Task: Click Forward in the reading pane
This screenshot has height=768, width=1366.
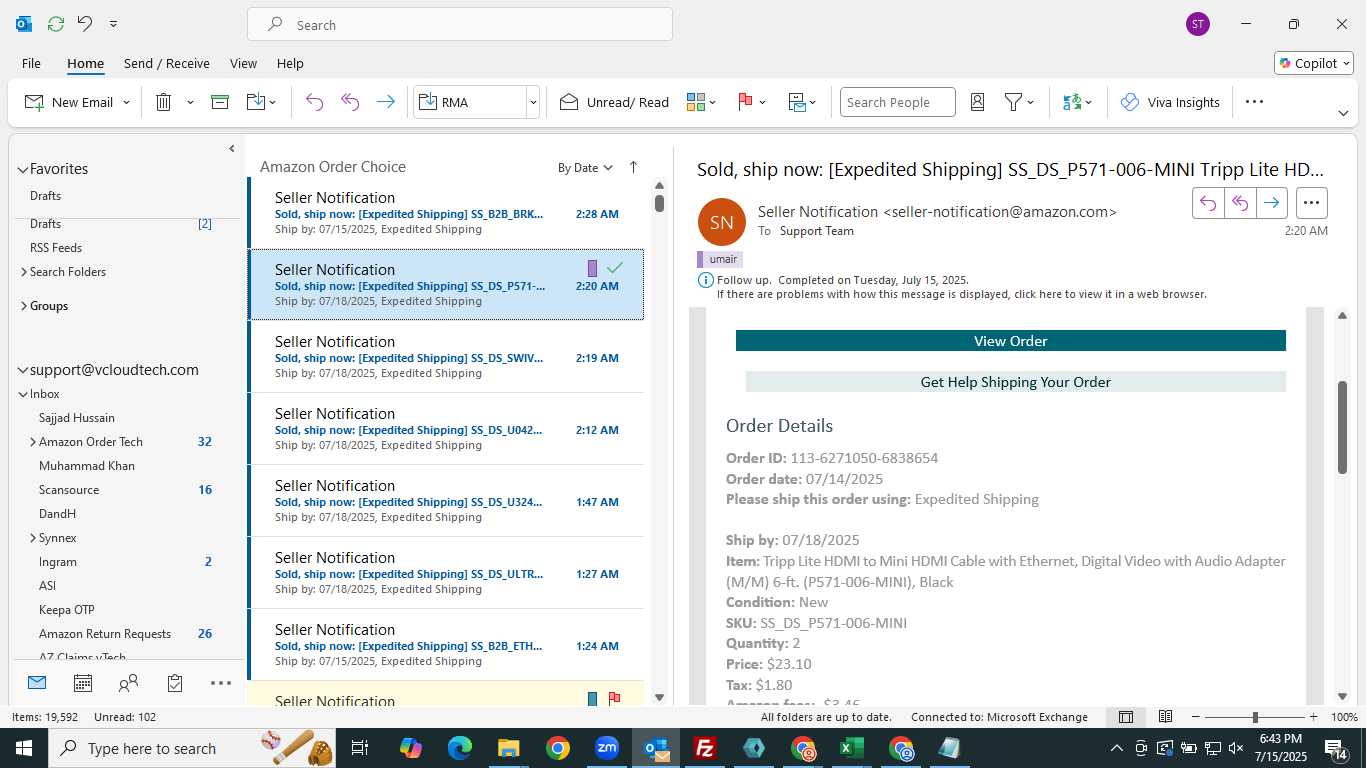Action: point(1271,203)
